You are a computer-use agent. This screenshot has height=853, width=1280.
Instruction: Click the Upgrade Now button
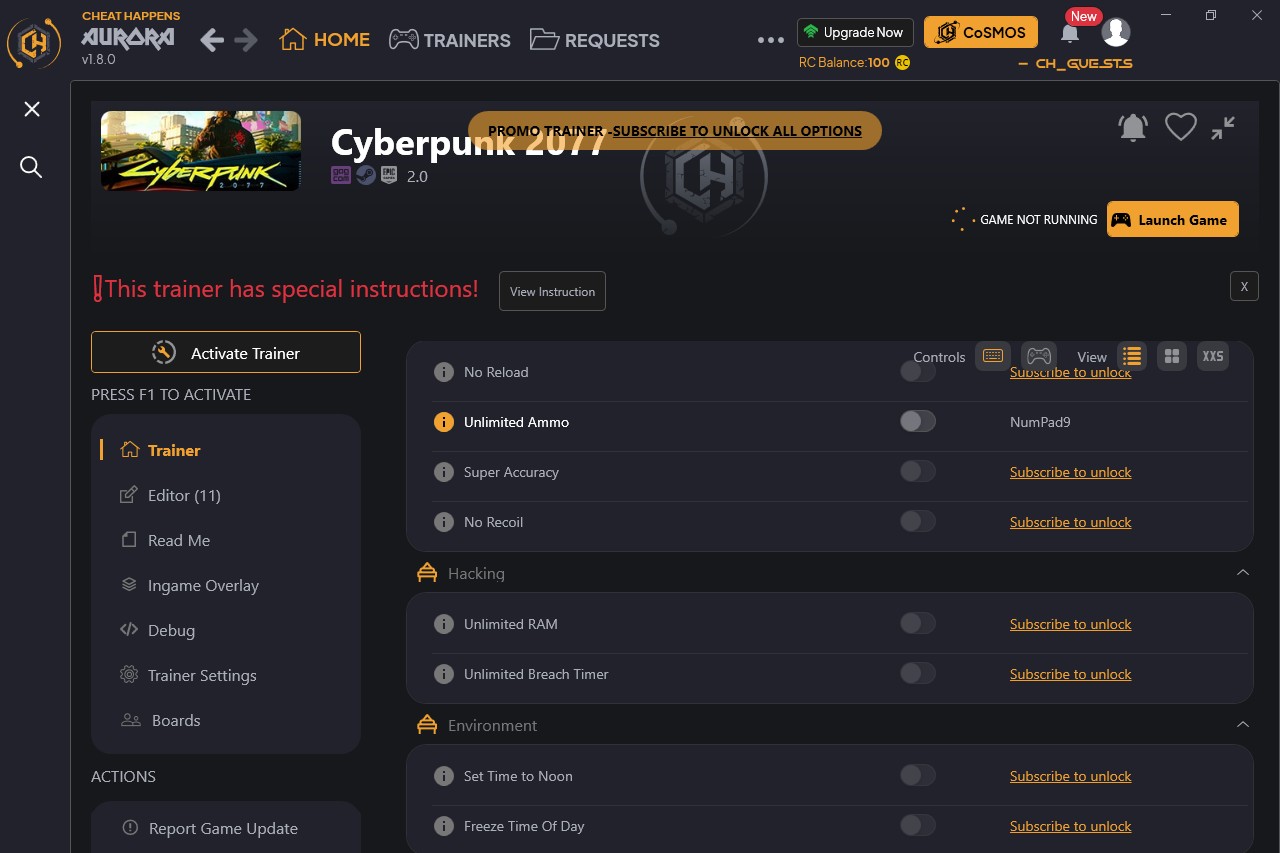[x=855, y=32]
